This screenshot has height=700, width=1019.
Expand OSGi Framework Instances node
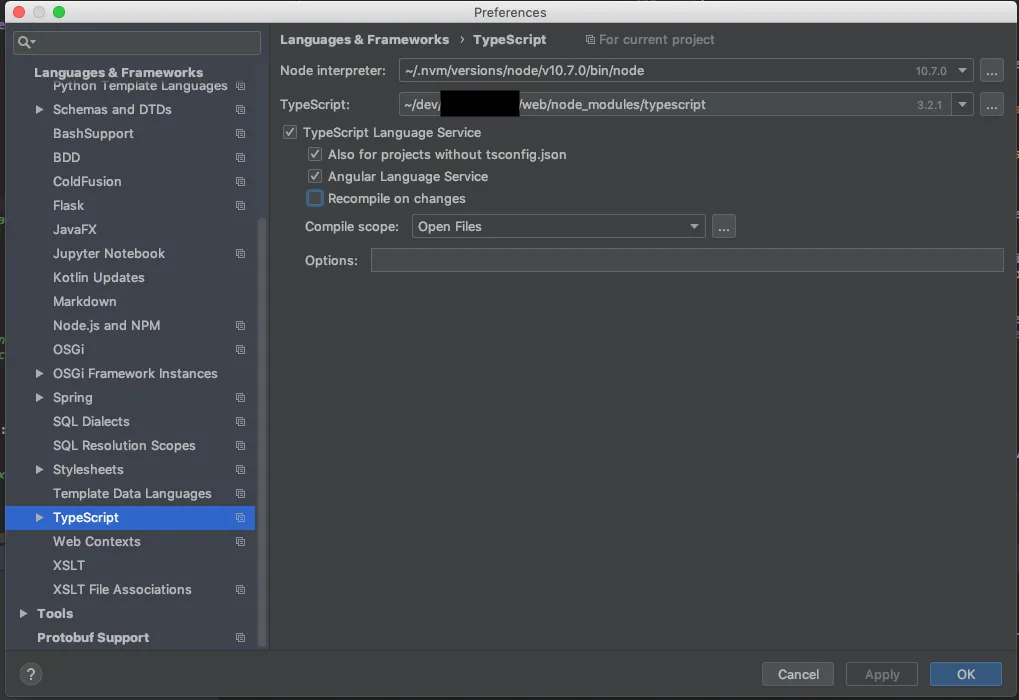[40, 373]
